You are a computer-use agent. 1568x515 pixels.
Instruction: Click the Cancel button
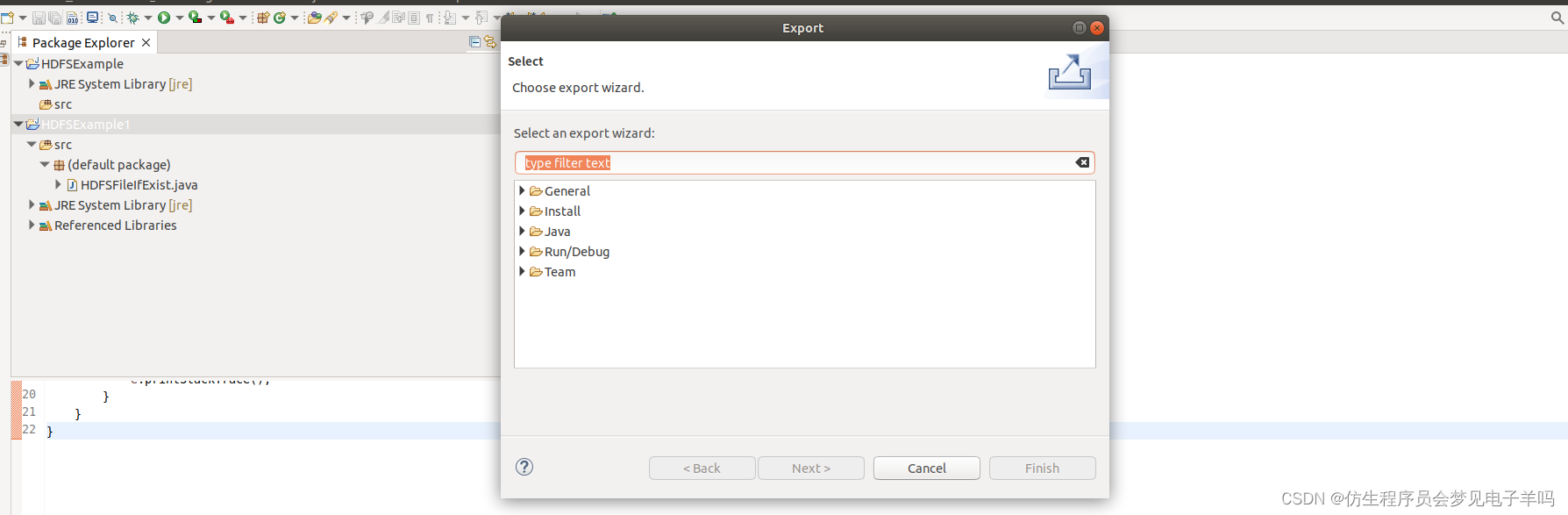(926, 469)
